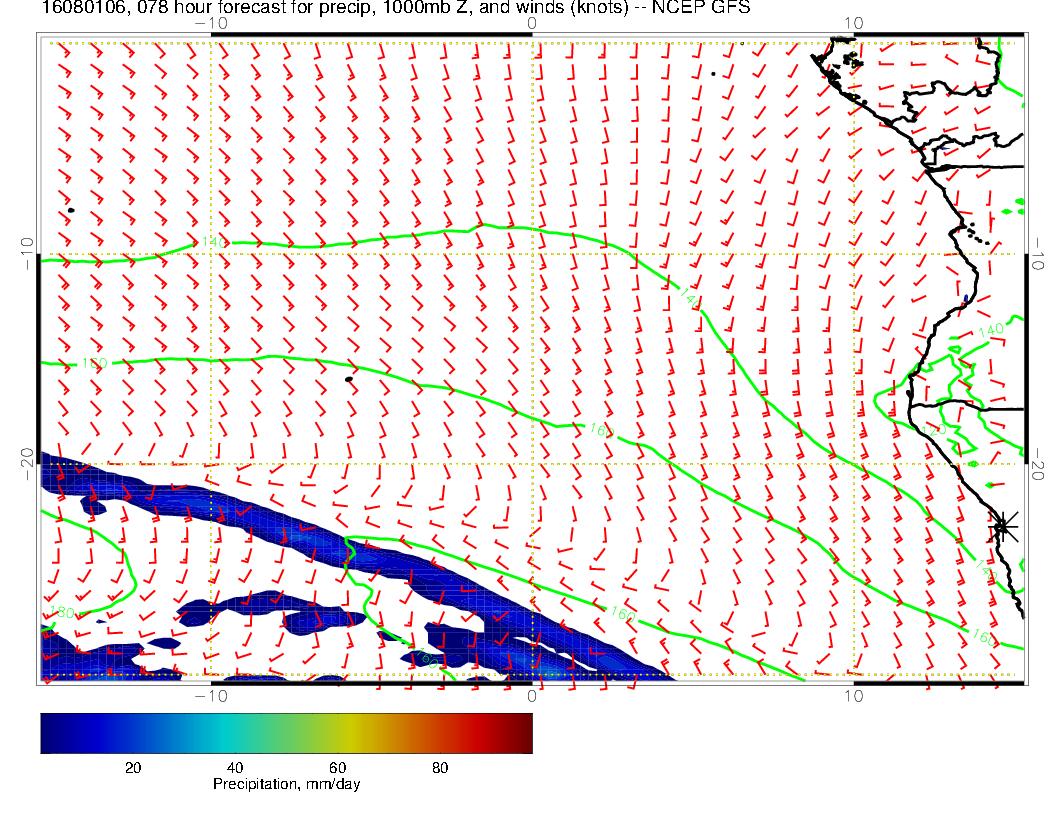Image resolution: width=1056 pixels, height=816 pixels.
Task: Click the '80' tick label under the colorbar
Action: coord(440,768)
